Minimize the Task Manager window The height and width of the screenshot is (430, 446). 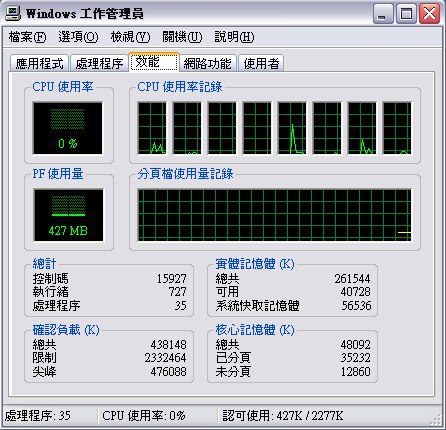[383, 14]
